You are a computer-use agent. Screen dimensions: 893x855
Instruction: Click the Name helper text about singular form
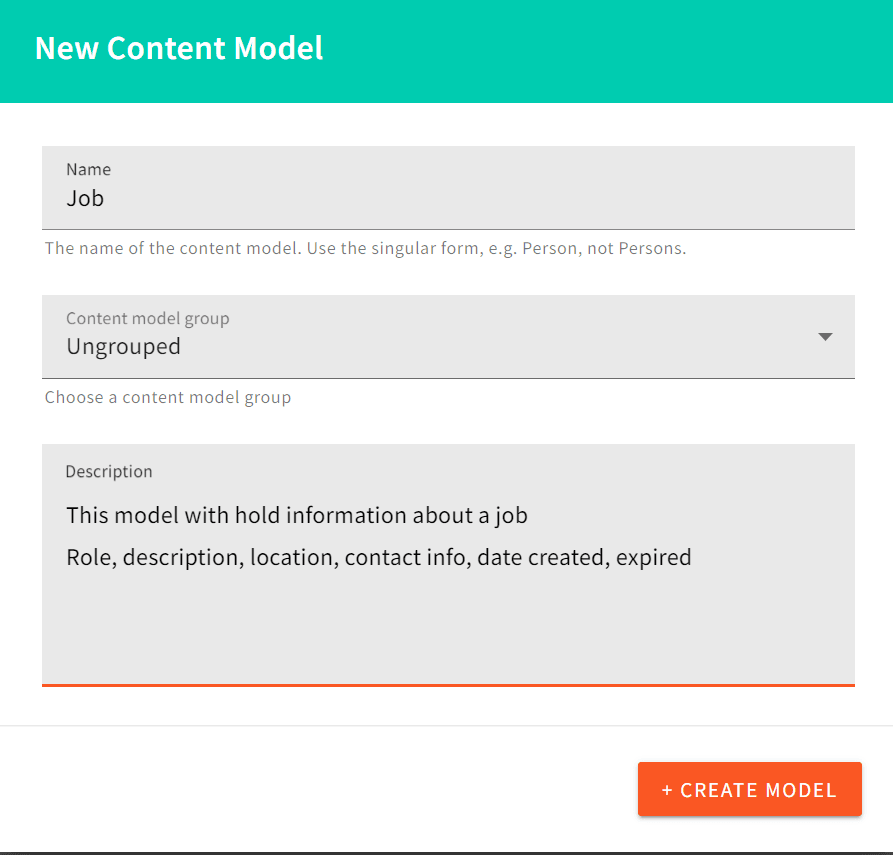(365, 248)
